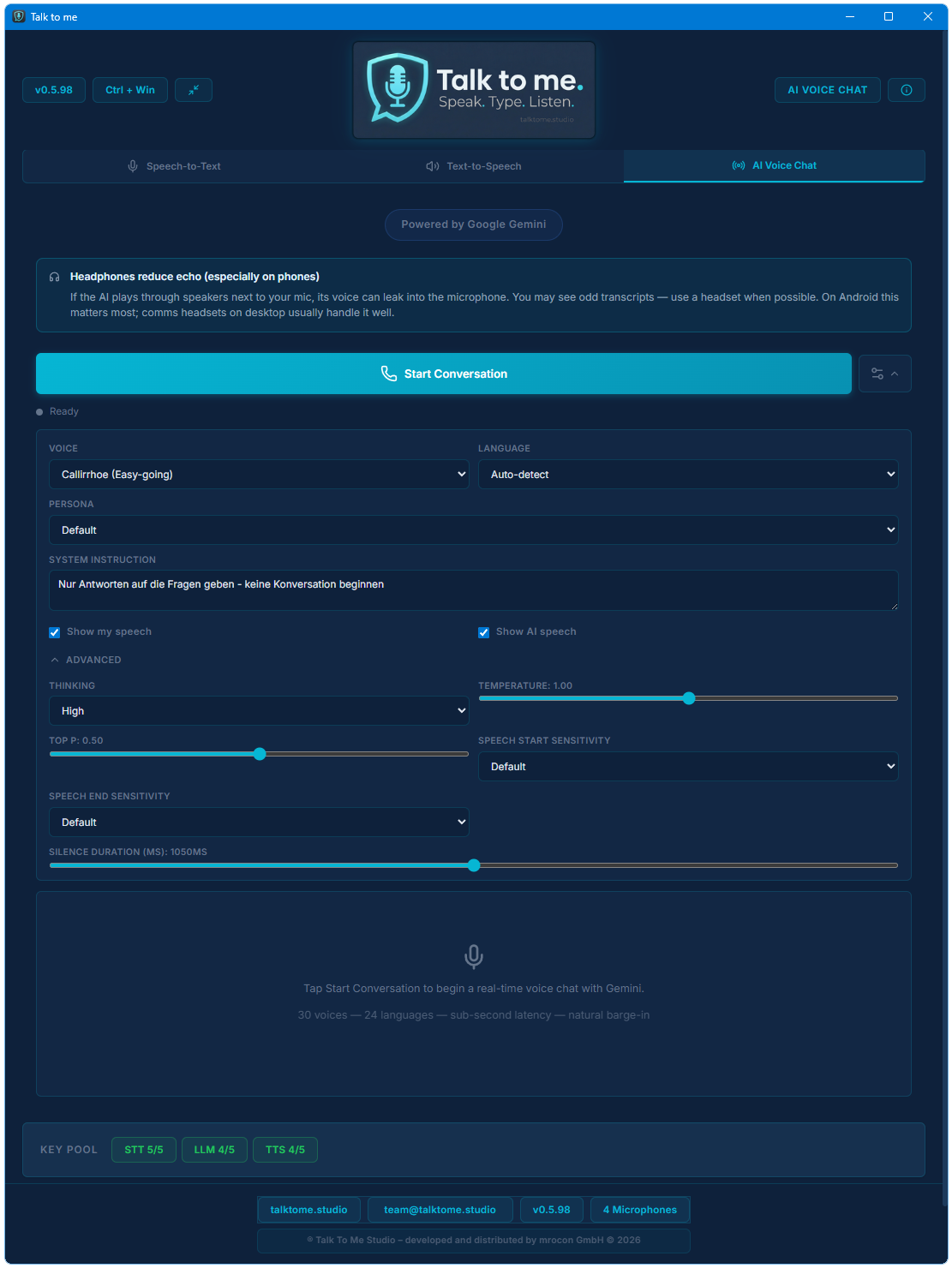
Task: Toggle the settings sliders icon button
Action: point(885,374)
